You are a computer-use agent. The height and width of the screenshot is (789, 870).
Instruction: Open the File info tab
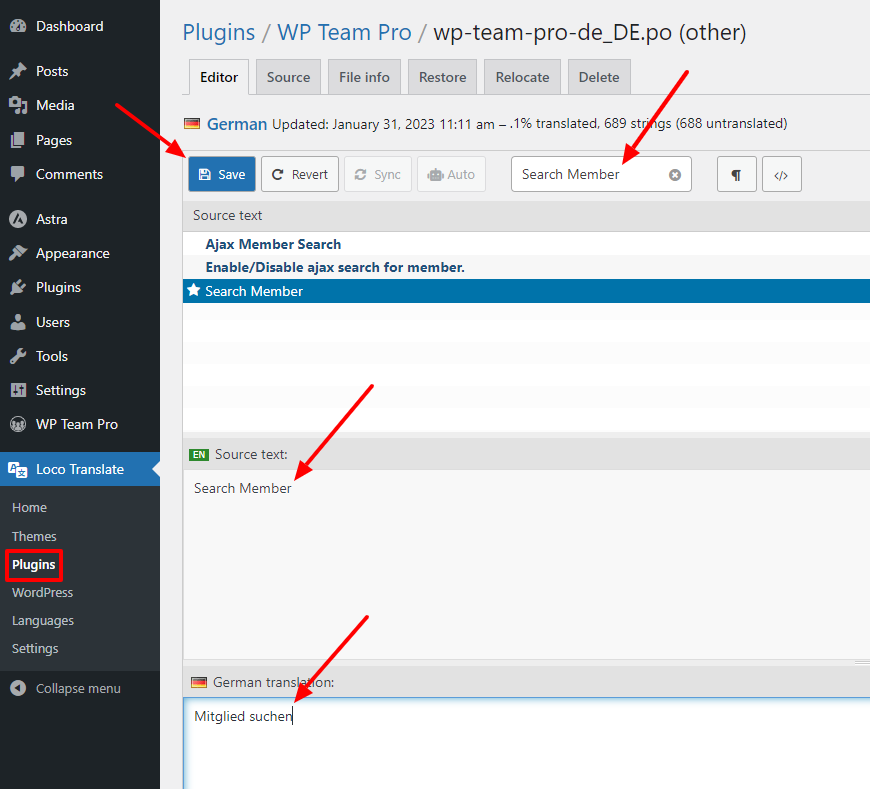[365, 77]
